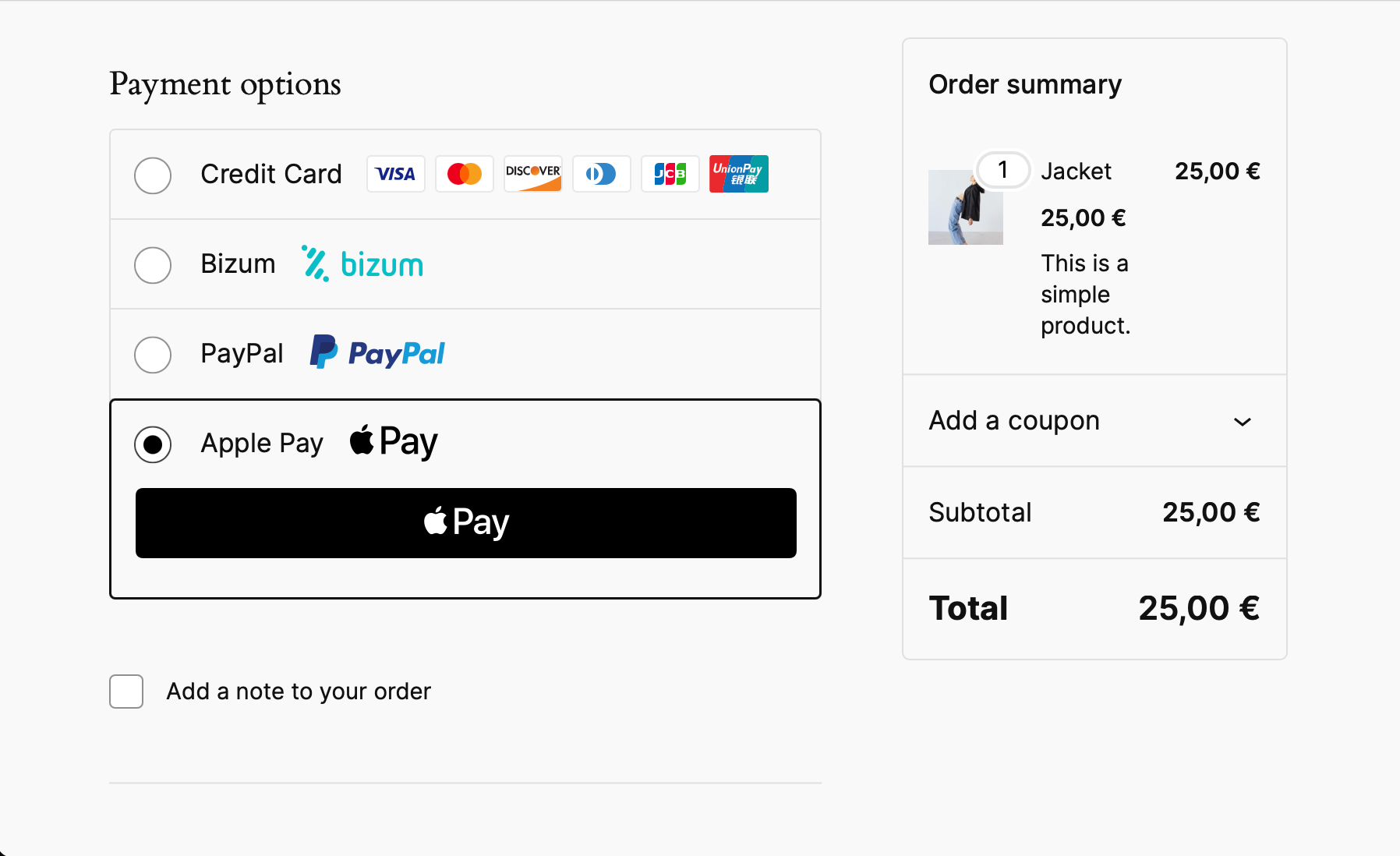Click the Visa card icon
The width and height of the screenshot is (1400, 856).
point(395,174)
